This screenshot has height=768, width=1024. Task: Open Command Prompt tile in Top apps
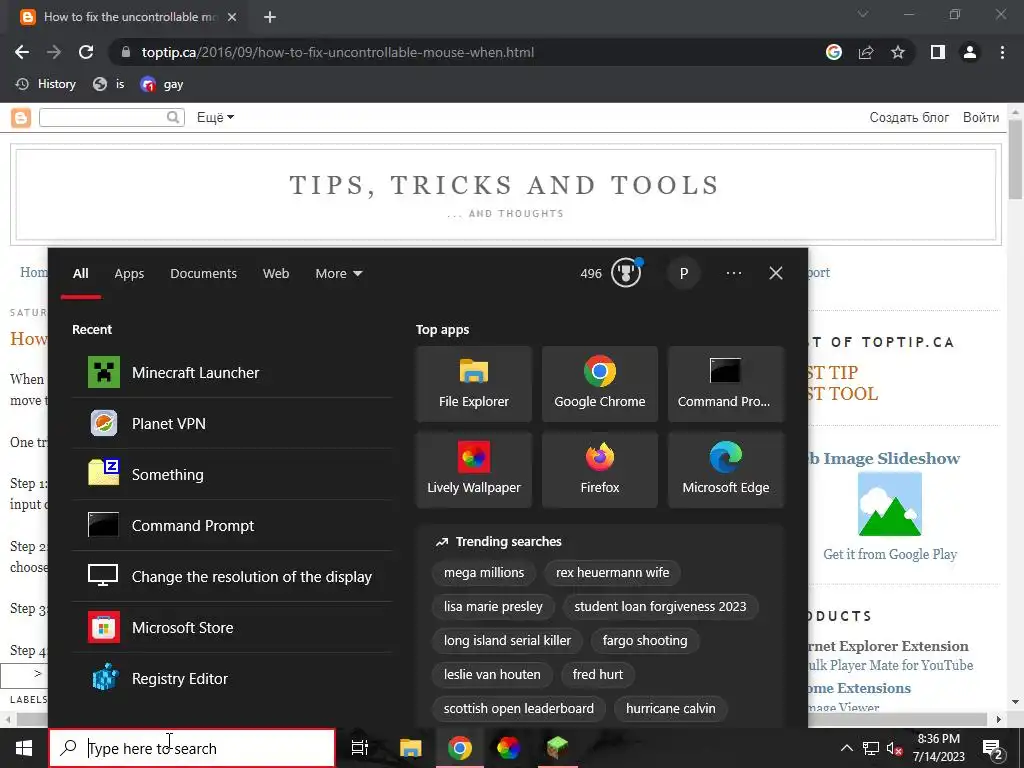pyautogui.click(x=726, y=384)
